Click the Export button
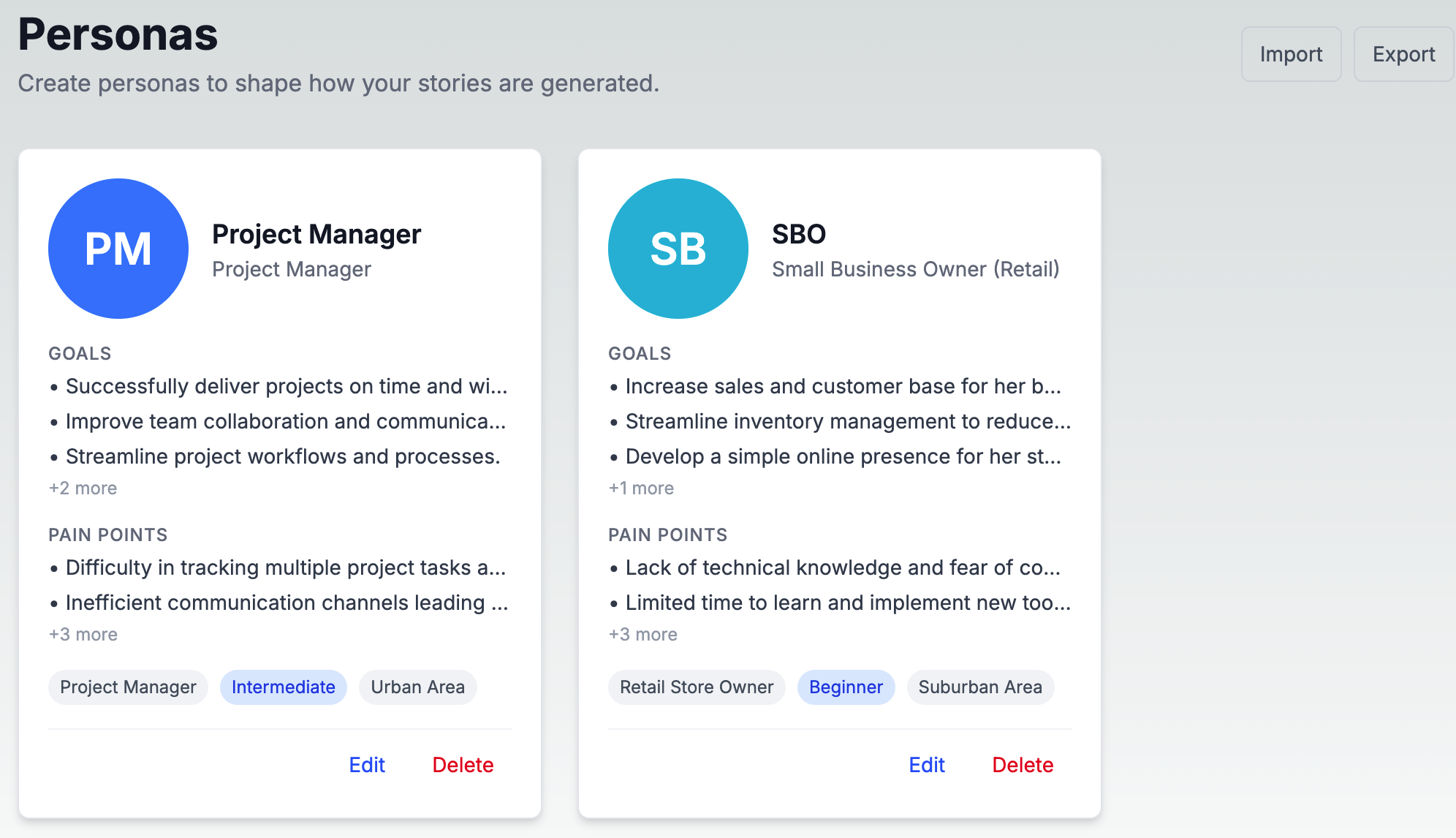1456x838 pixels. tap(1403, 54)
